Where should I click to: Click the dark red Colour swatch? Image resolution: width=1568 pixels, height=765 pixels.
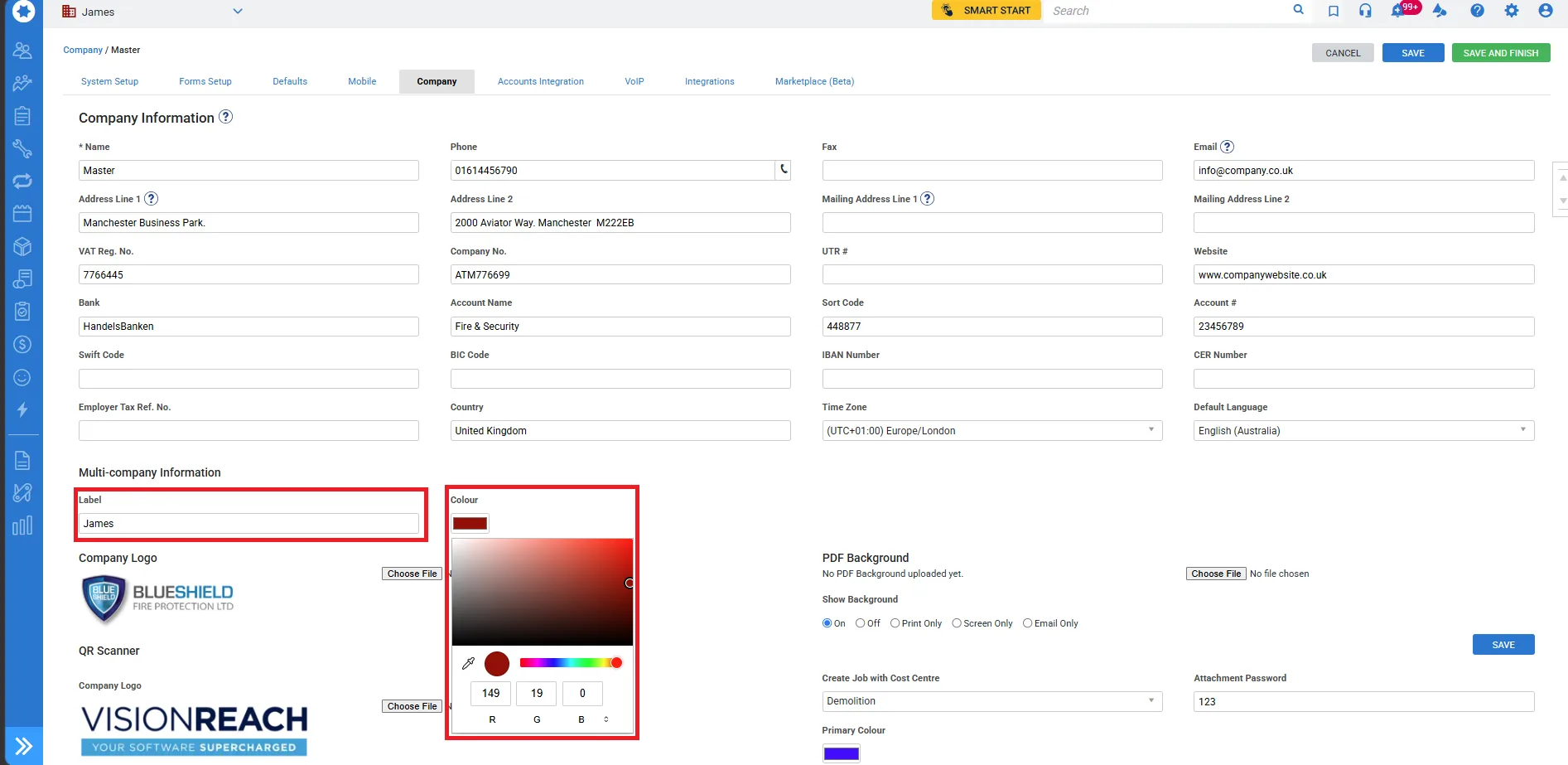pos(470,524)
